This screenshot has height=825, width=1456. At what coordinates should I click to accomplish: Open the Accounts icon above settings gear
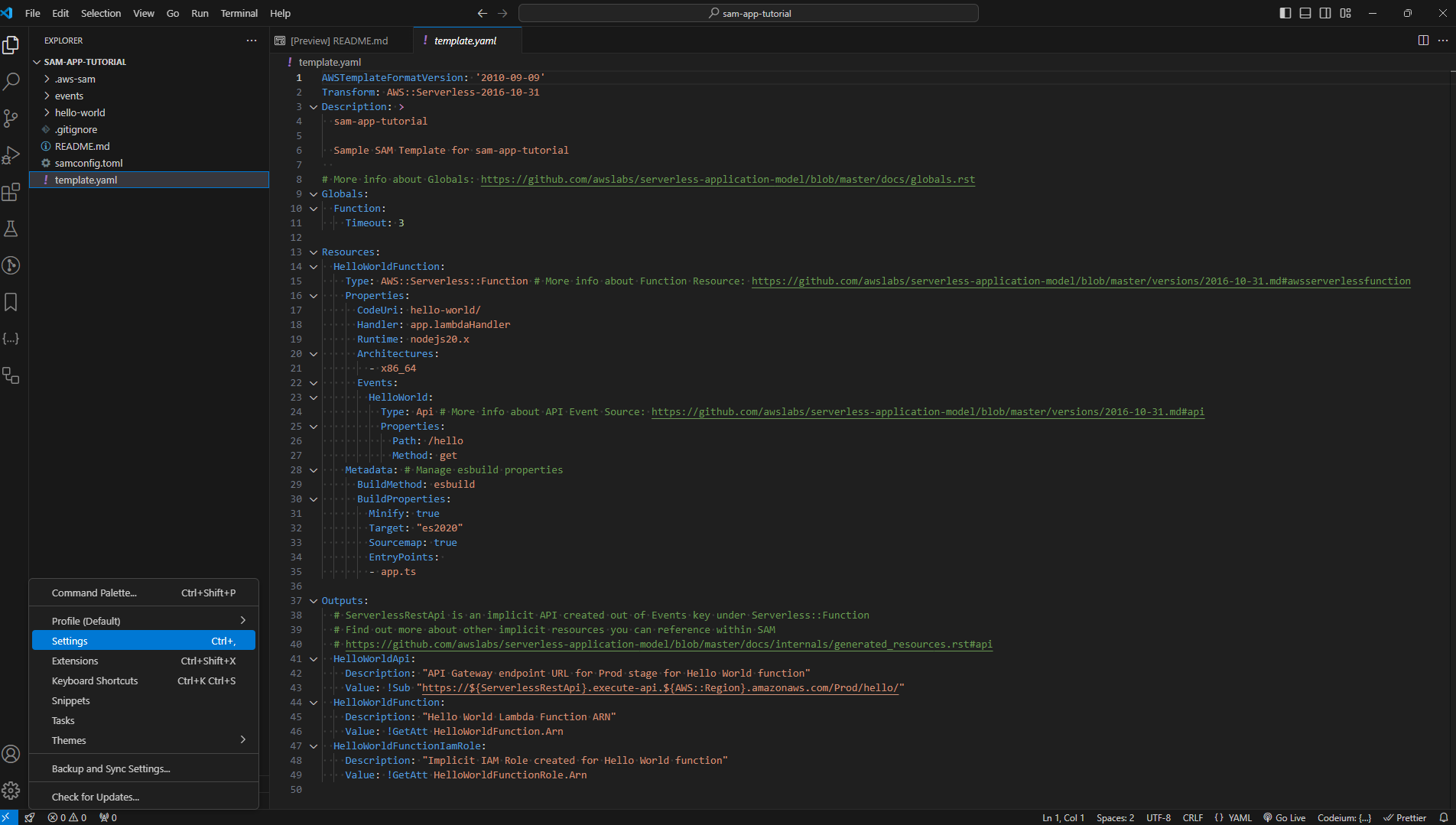point(11,754)
